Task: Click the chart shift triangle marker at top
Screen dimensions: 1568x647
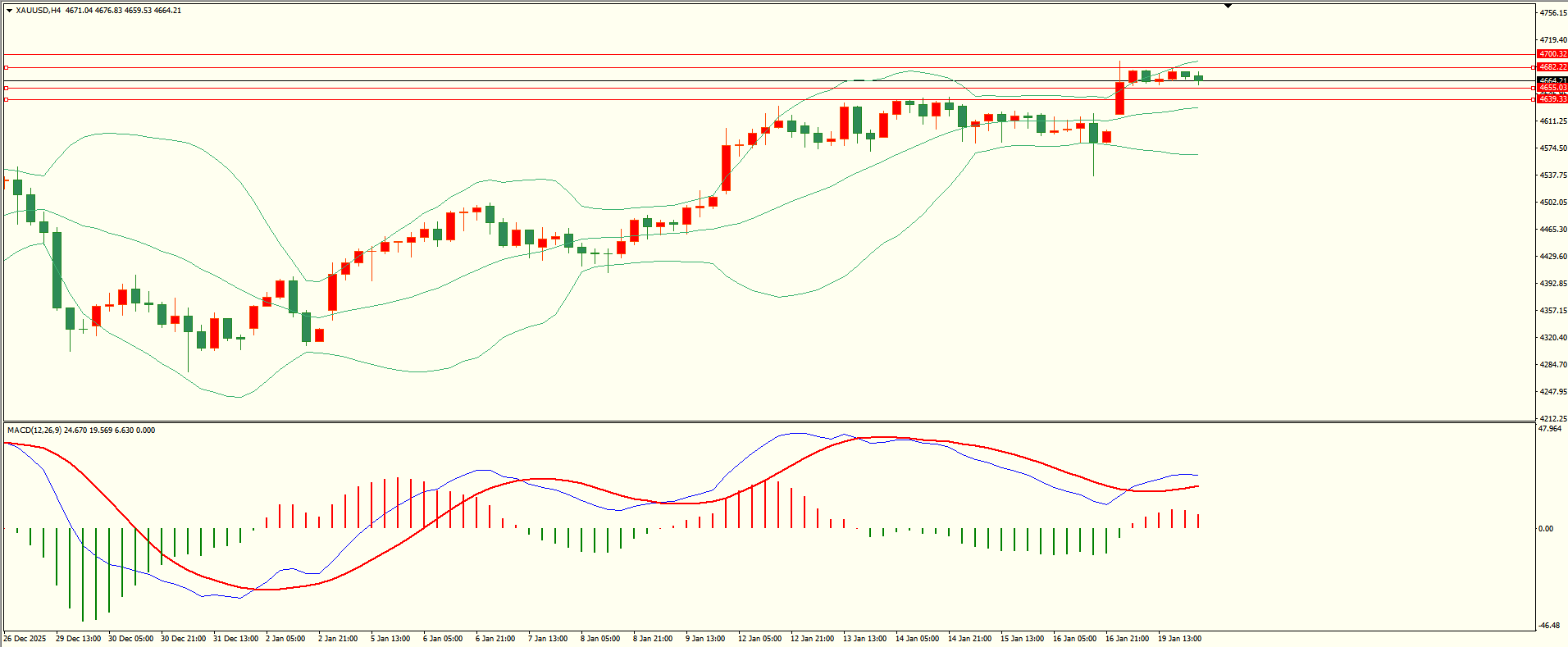Action: [1228, 6]
